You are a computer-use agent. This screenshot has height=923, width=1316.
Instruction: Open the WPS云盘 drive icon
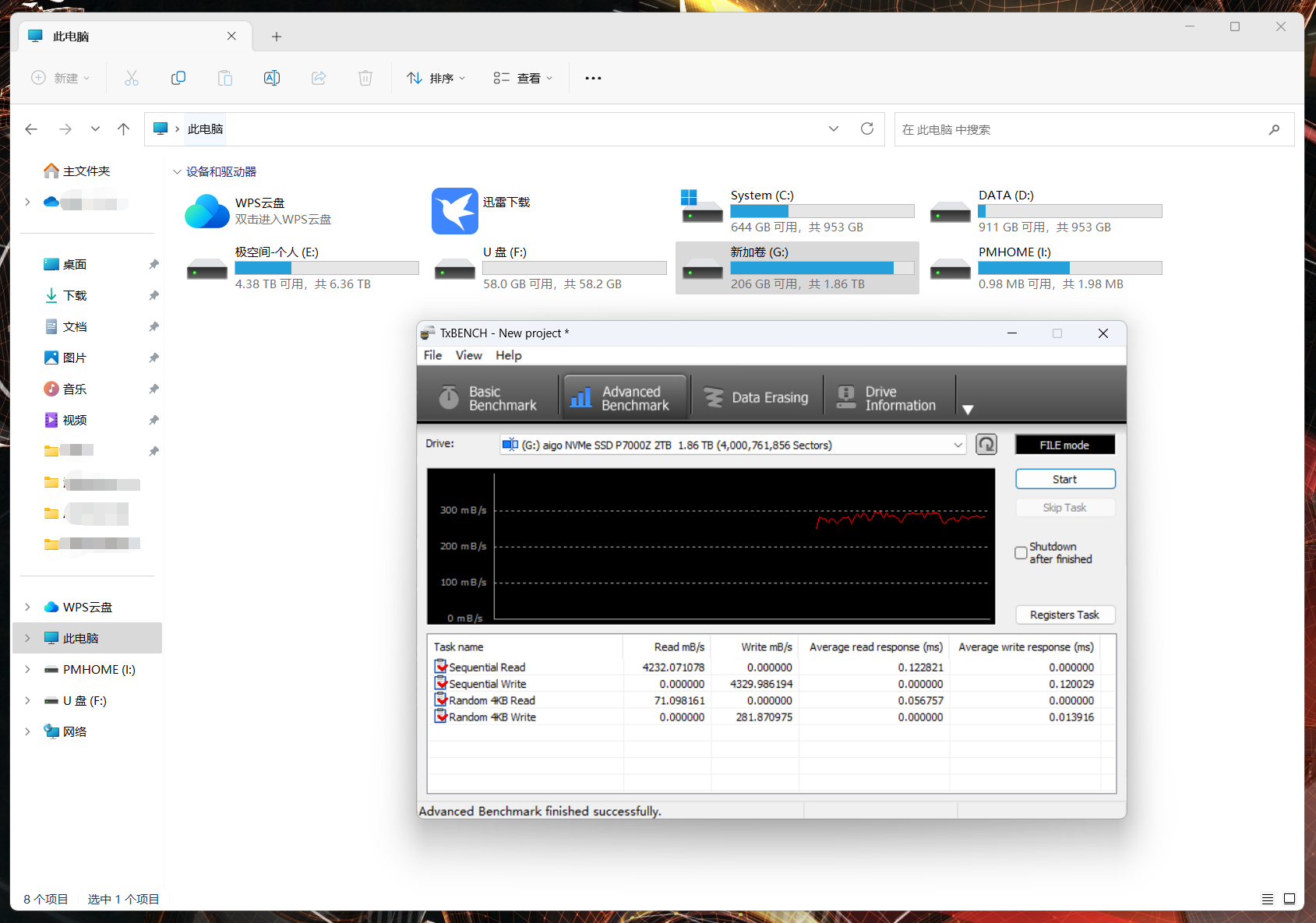(206, 211)
